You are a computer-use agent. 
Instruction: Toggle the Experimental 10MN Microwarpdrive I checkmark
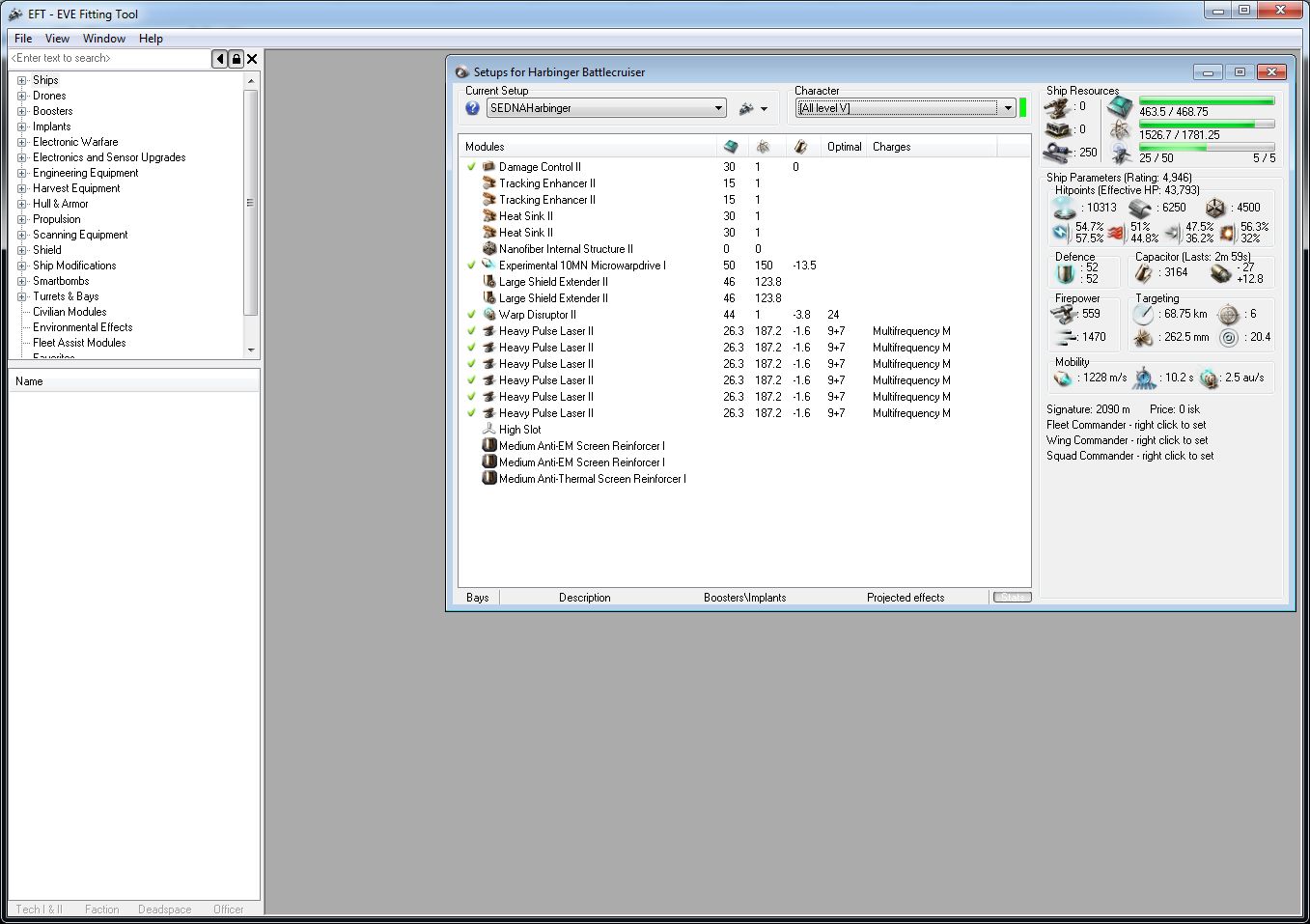[x=471, y=266]
